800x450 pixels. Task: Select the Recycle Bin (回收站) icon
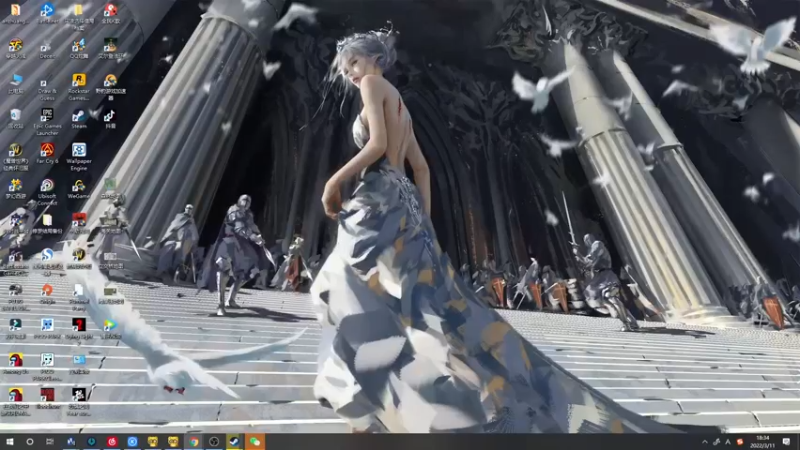(15, 119)
